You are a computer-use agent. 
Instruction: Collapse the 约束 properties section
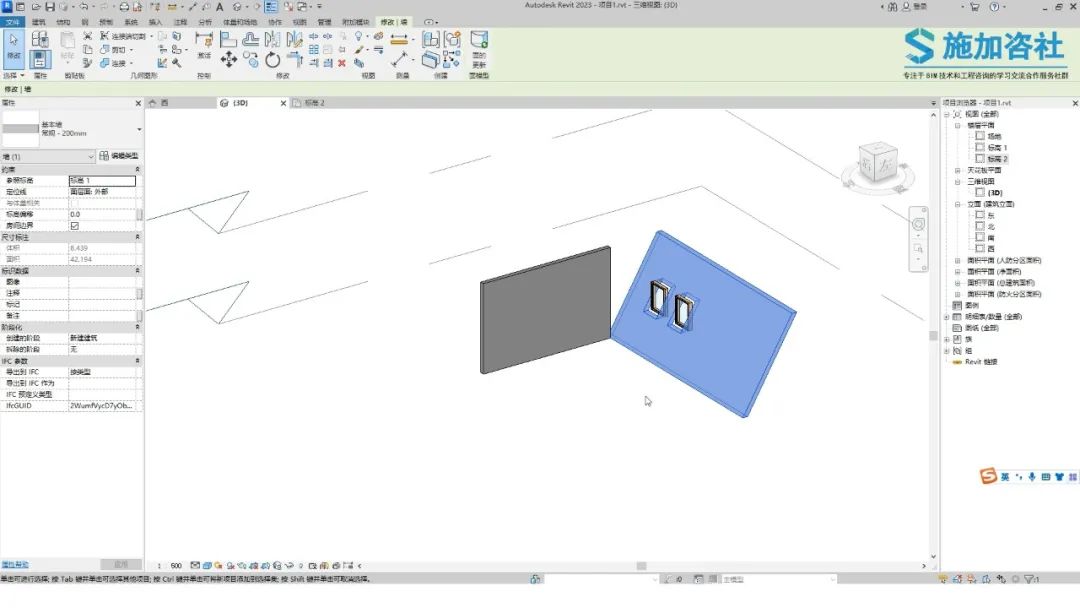click(137, 169)
